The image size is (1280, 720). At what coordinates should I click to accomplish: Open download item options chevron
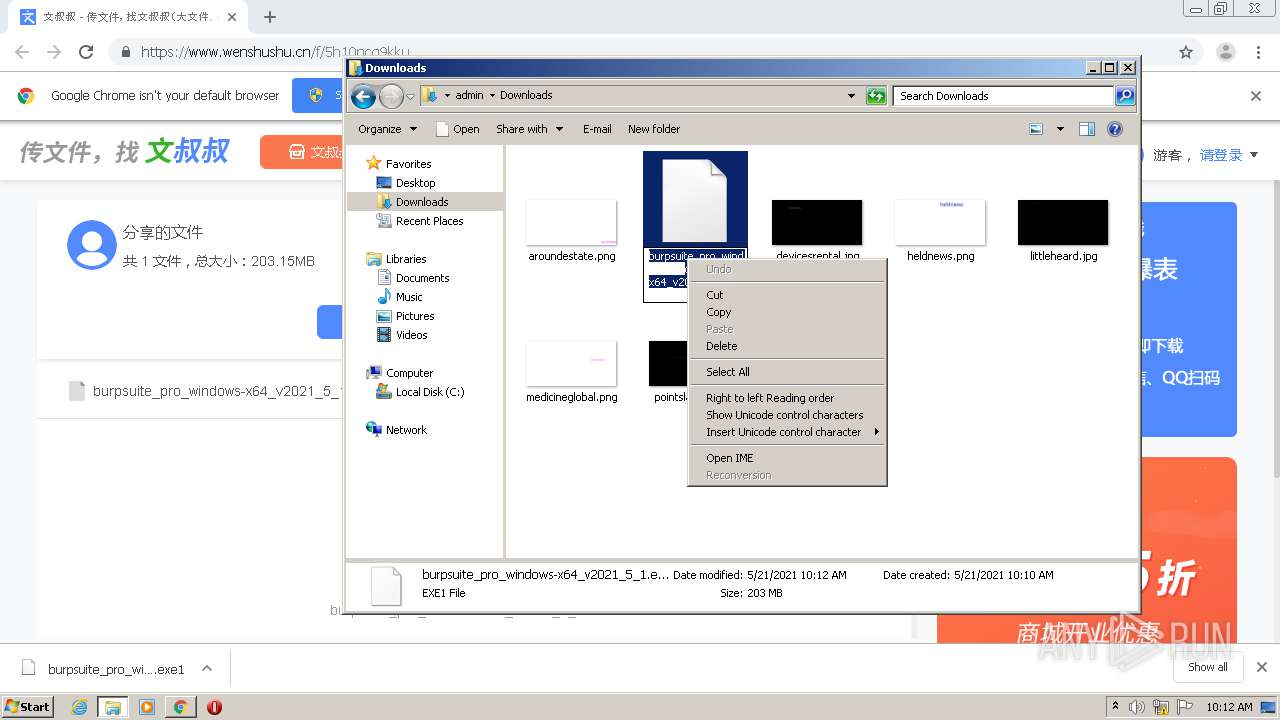(207, 668)
